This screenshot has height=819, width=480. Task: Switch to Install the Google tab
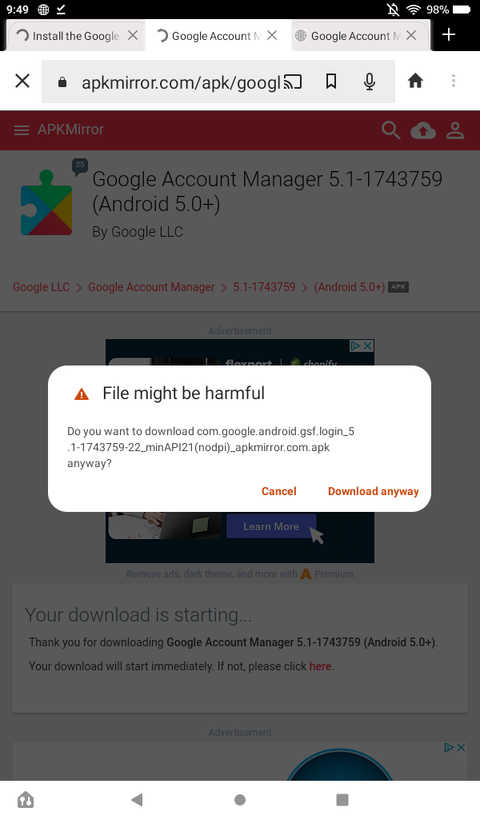click(x=68, y=36)
